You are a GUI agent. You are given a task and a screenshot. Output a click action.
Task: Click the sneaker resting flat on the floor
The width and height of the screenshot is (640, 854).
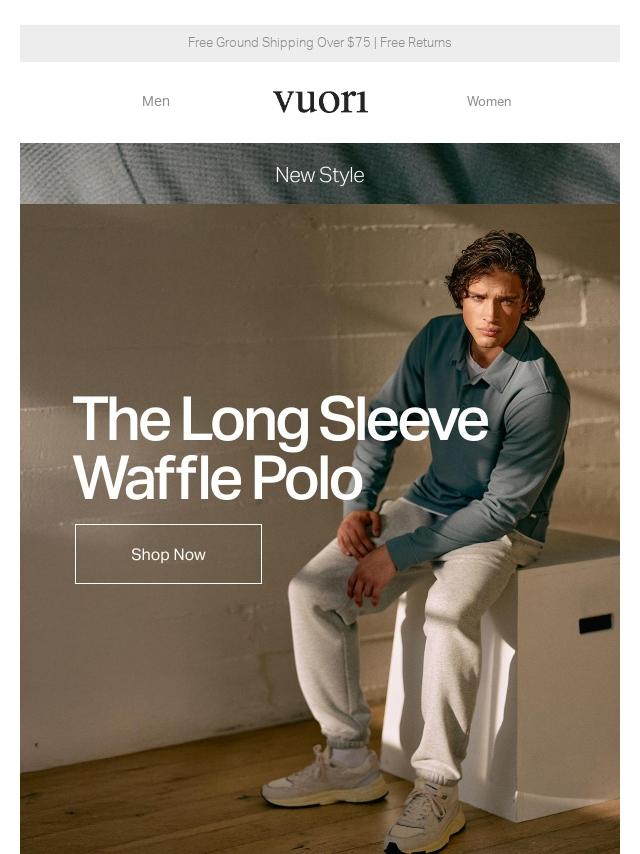pyautogui.click(x=322, y=781)
